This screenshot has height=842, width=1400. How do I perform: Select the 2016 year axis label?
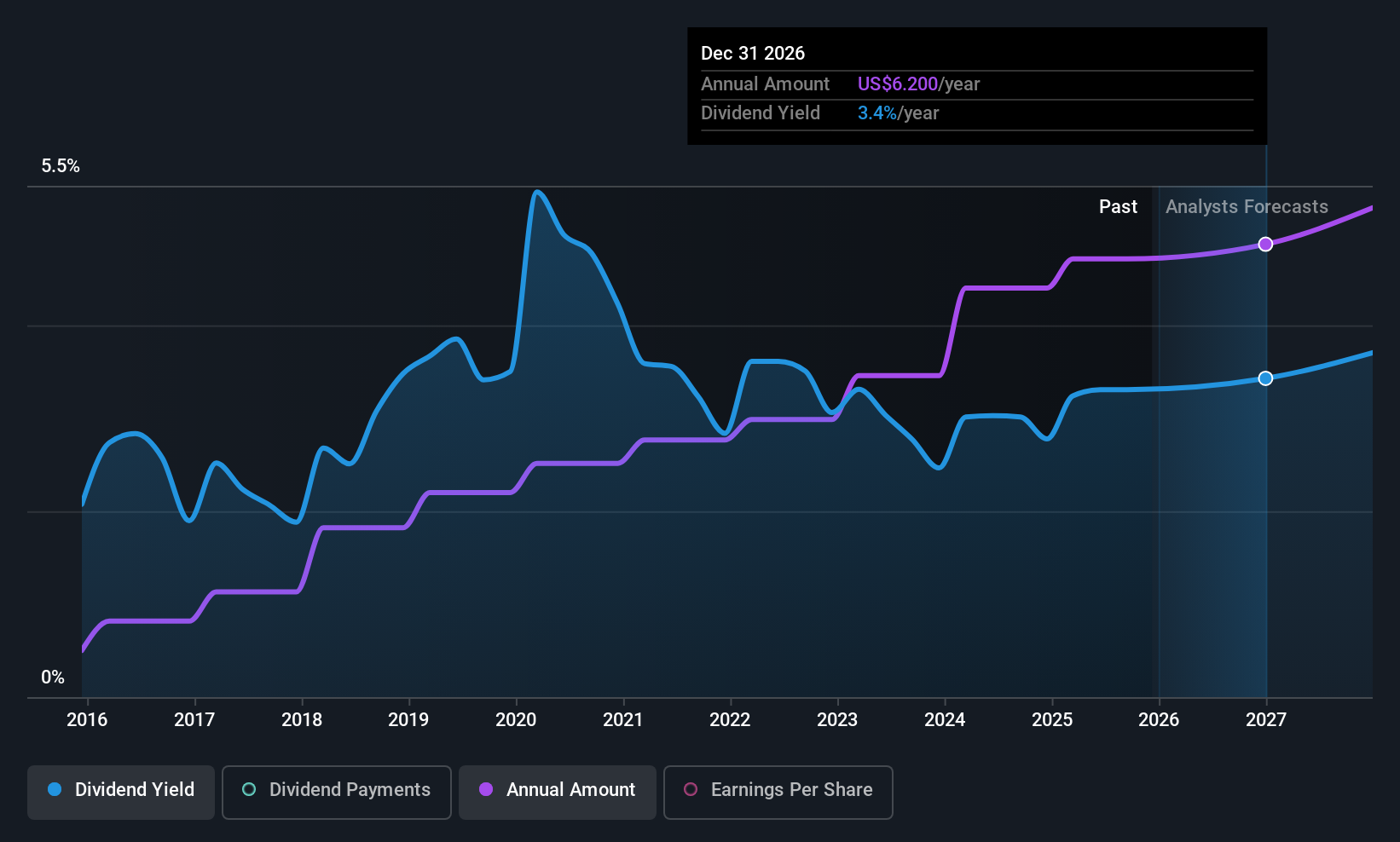click(x=86, y=720)
